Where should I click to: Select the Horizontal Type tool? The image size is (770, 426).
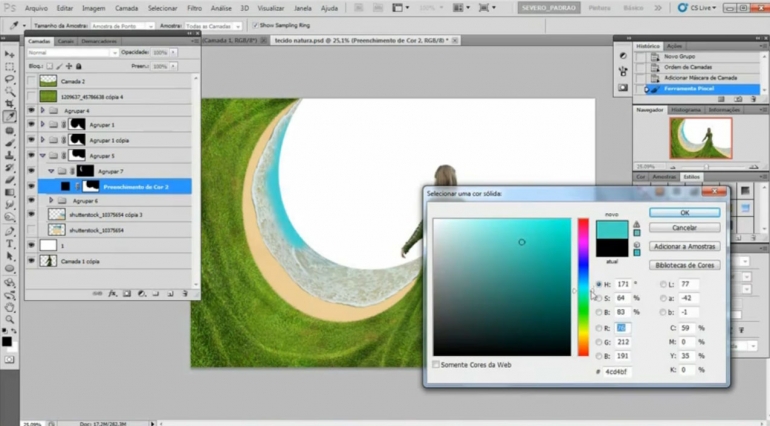pos(9,244)
